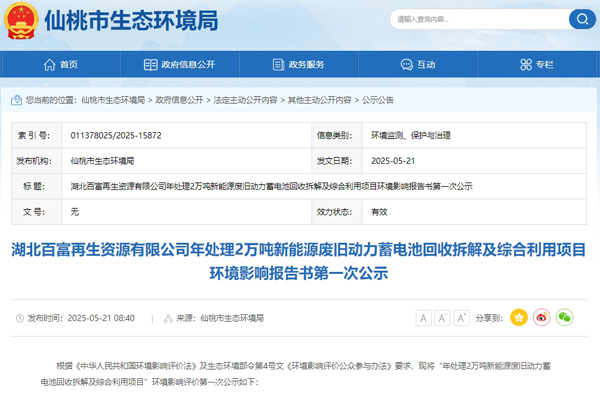Open the 首页 home tab
Image resolution: width=600 pixels, height=400 pixels.
click(61, 64)
